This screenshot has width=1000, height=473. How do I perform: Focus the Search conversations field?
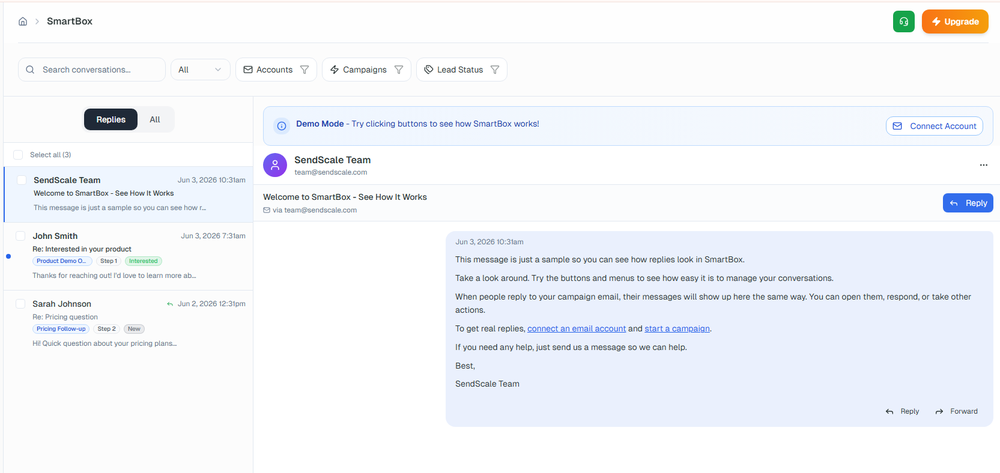92,69
